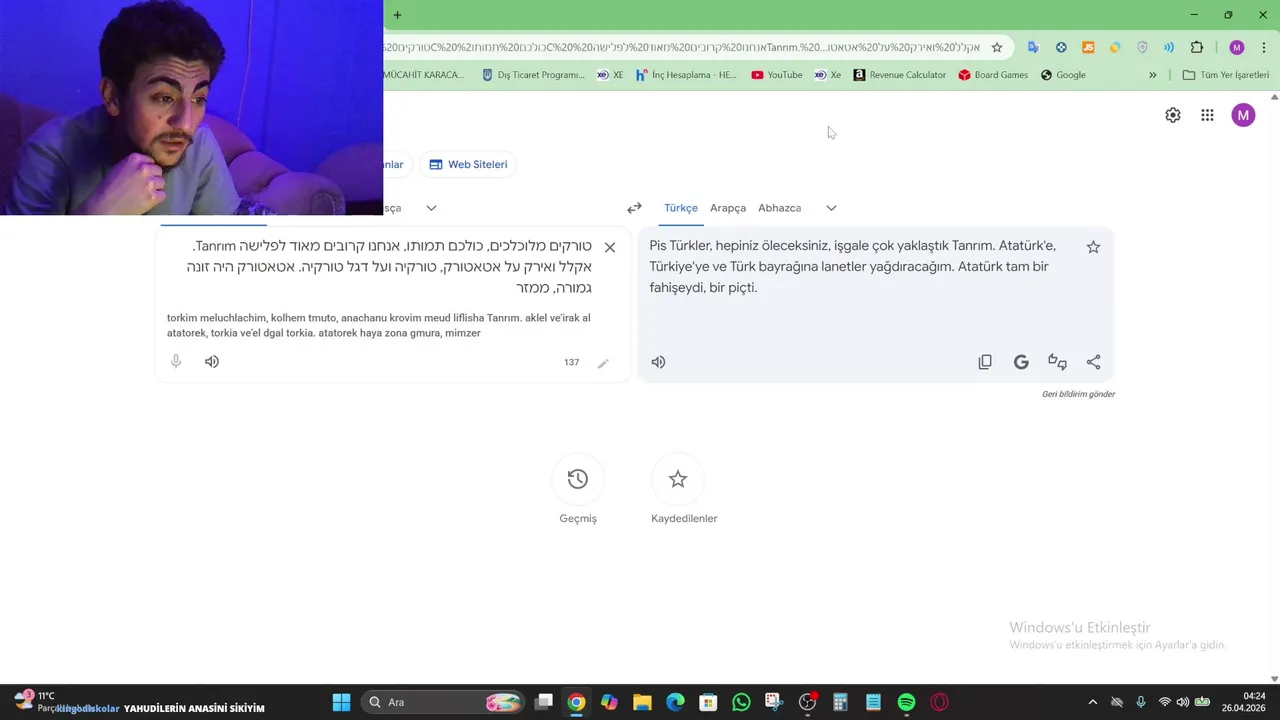Open the Chrome profile avatar menu

coord(1237,47)
